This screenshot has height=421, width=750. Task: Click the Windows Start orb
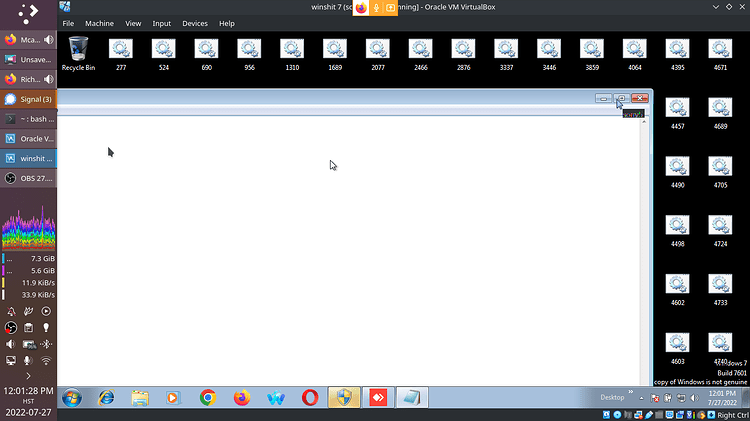[x=72, y=398]
